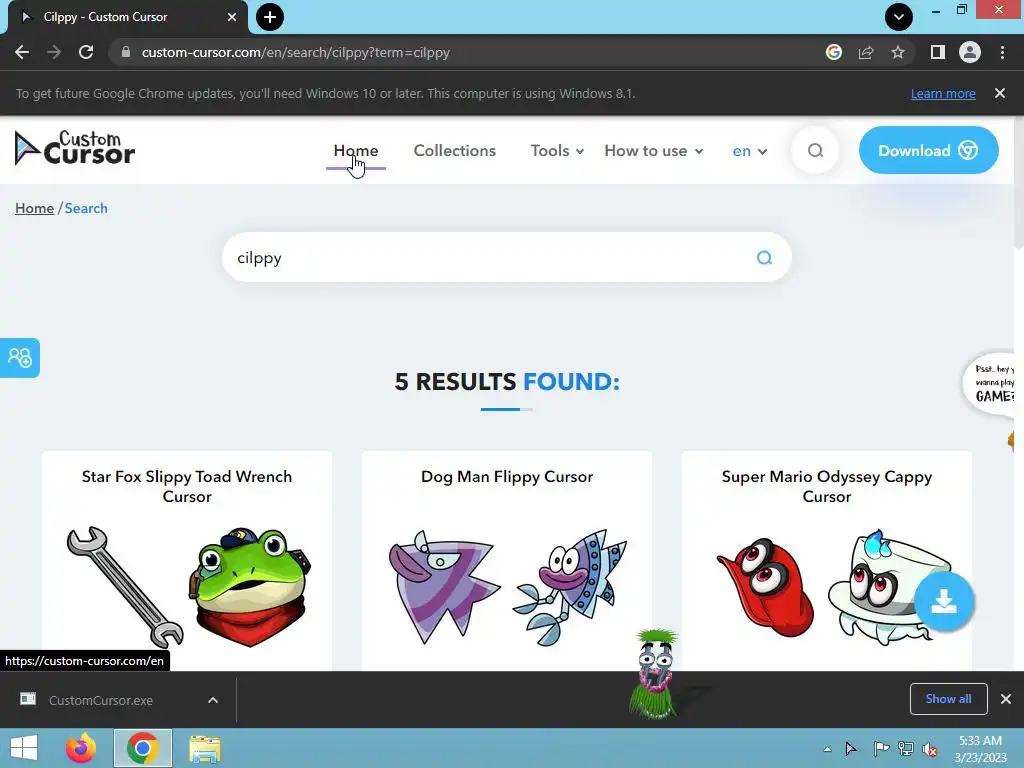Viewport: 1024px width, 768px height.
Task: Open Star Fox Slippy Toad Wrench Cursor title
Action: 187,487
